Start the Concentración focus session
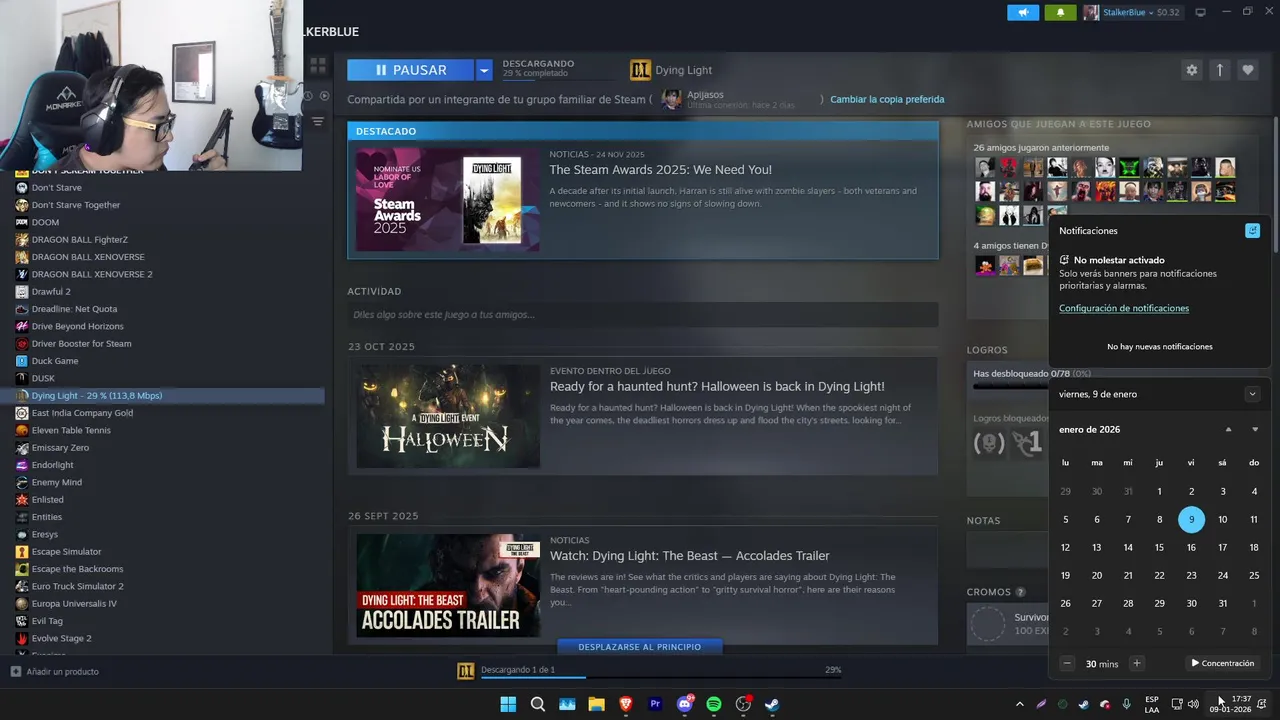Image resolution: width=1280 pixels, height=720 pixels. [1222, 664]
